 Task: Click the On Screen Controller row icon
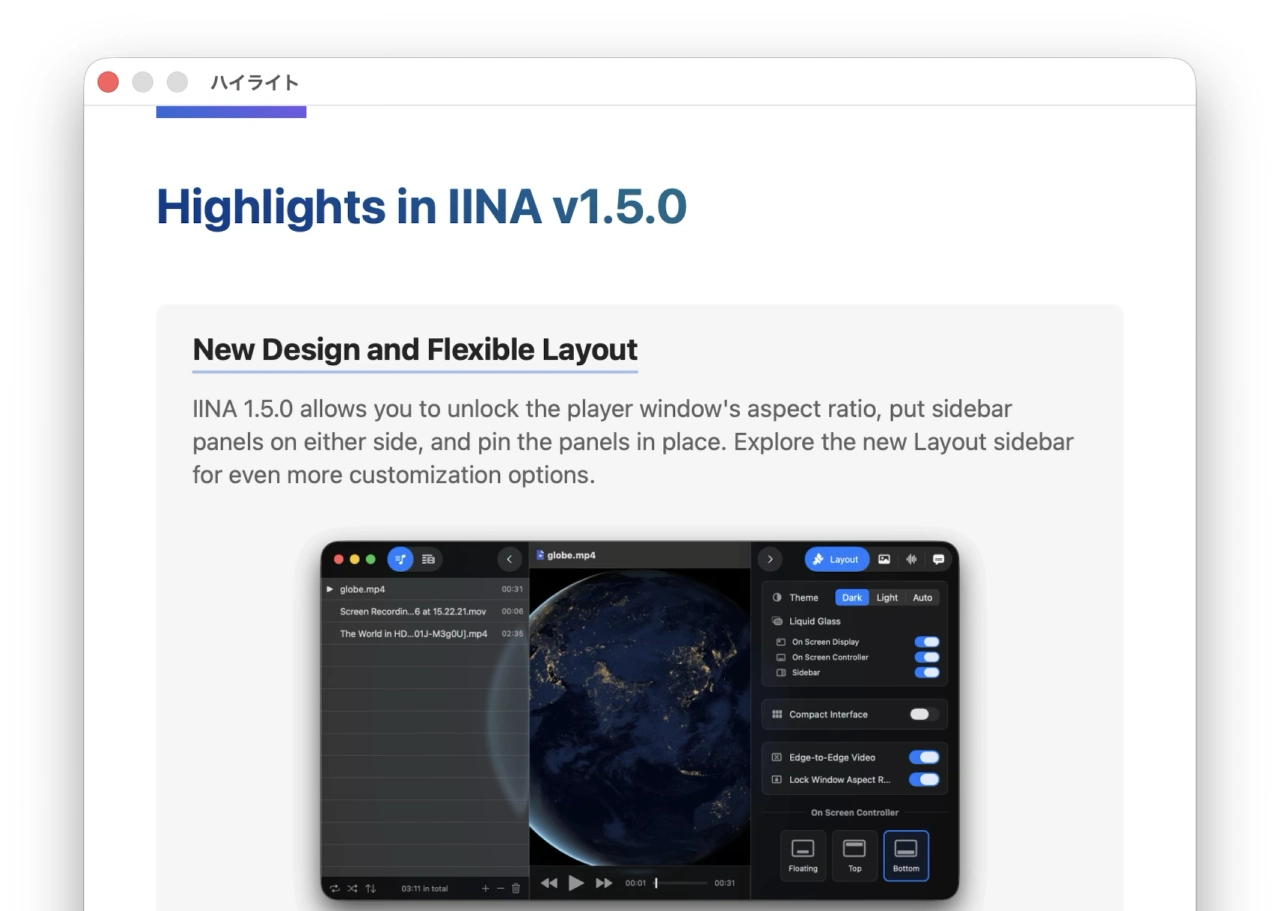(781, 657)
